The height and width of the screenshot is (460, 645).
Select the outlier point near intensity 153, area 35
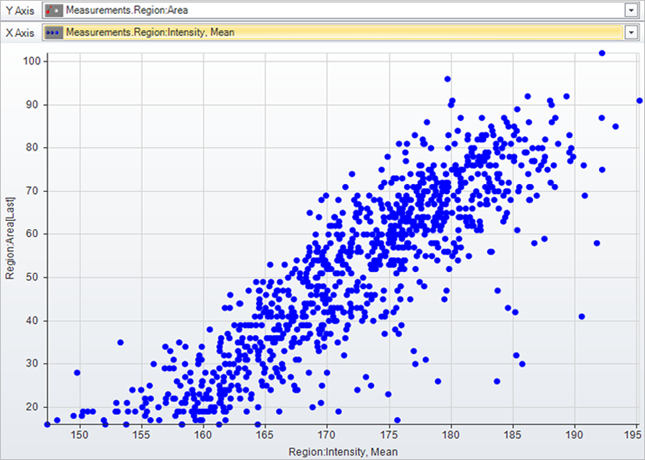(x=120, y=343)
